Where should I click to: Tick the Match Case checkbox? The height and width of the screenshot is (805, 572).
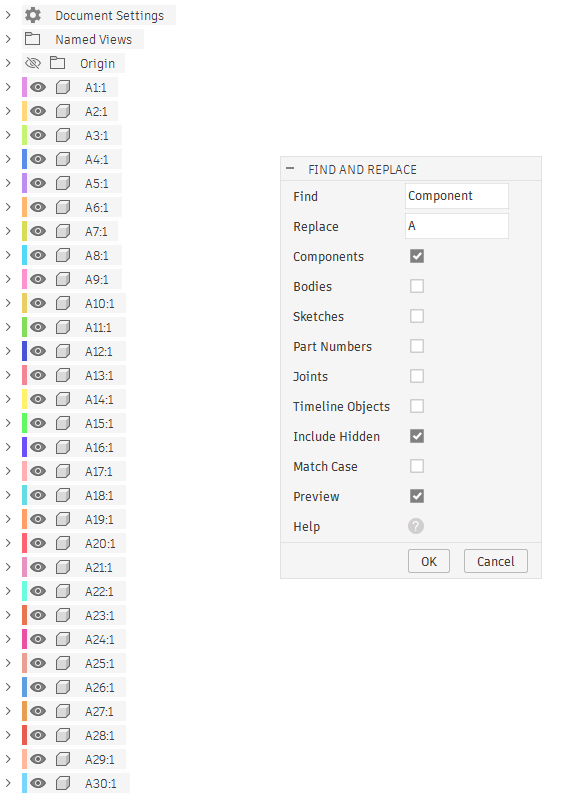click(417, 466)
